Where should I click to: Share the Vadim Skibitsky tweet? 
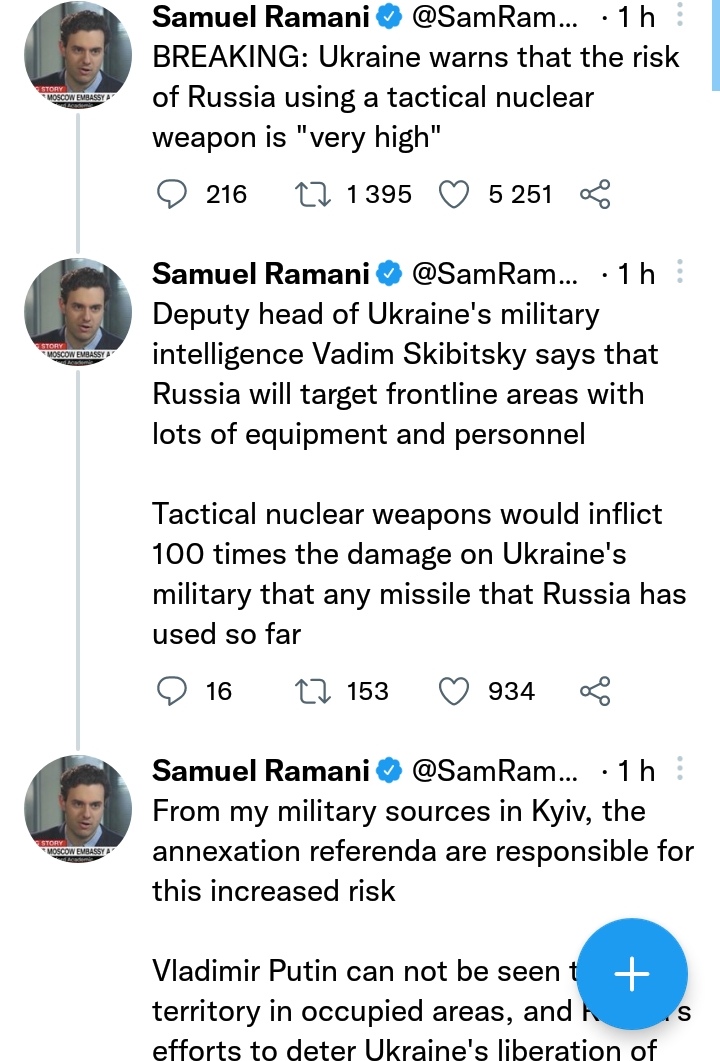pyautogui.click(x=595, y=691)
